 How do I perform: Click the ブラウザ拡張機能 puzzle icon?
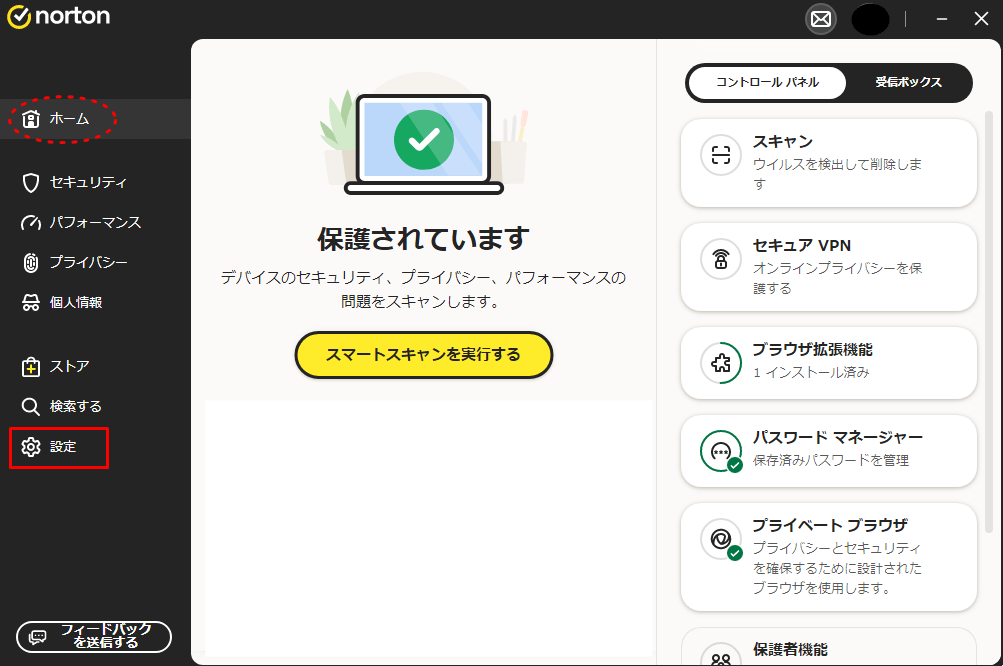pos(721,363)
